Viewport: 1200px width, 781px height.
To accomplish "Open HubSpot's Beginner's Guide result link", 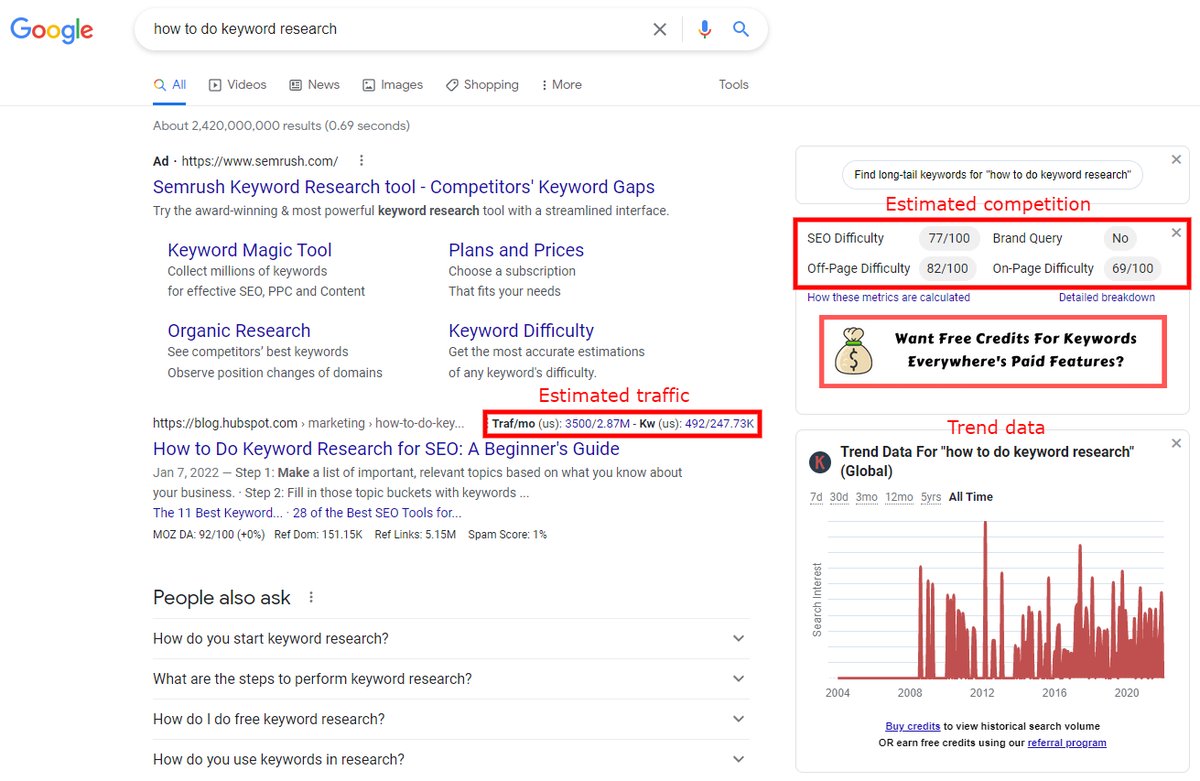I will 386,449.
